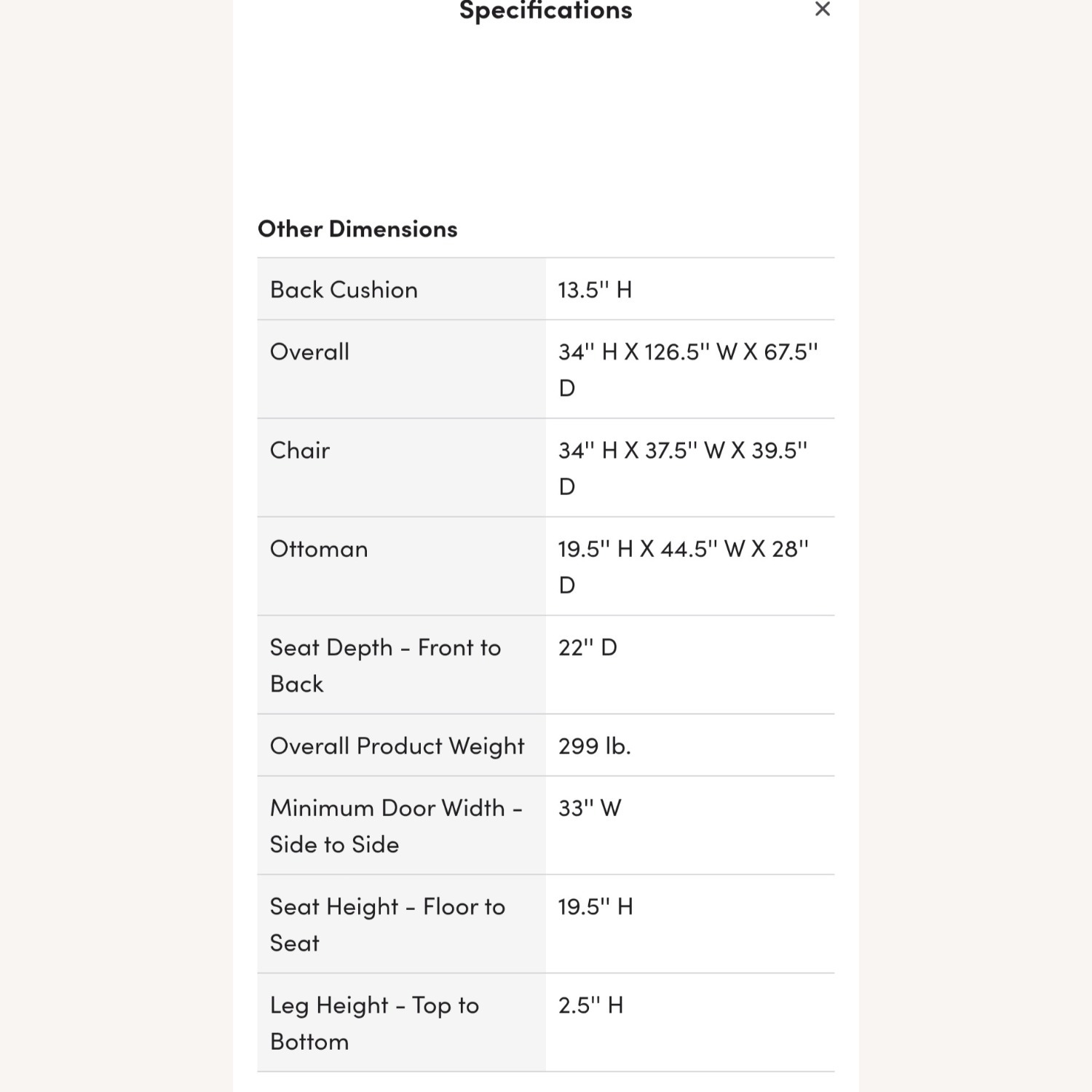Image resolution: width=1092 pixels, height=1092 pixels.
Task: Select the Chair row label
Action: (299, 450)
